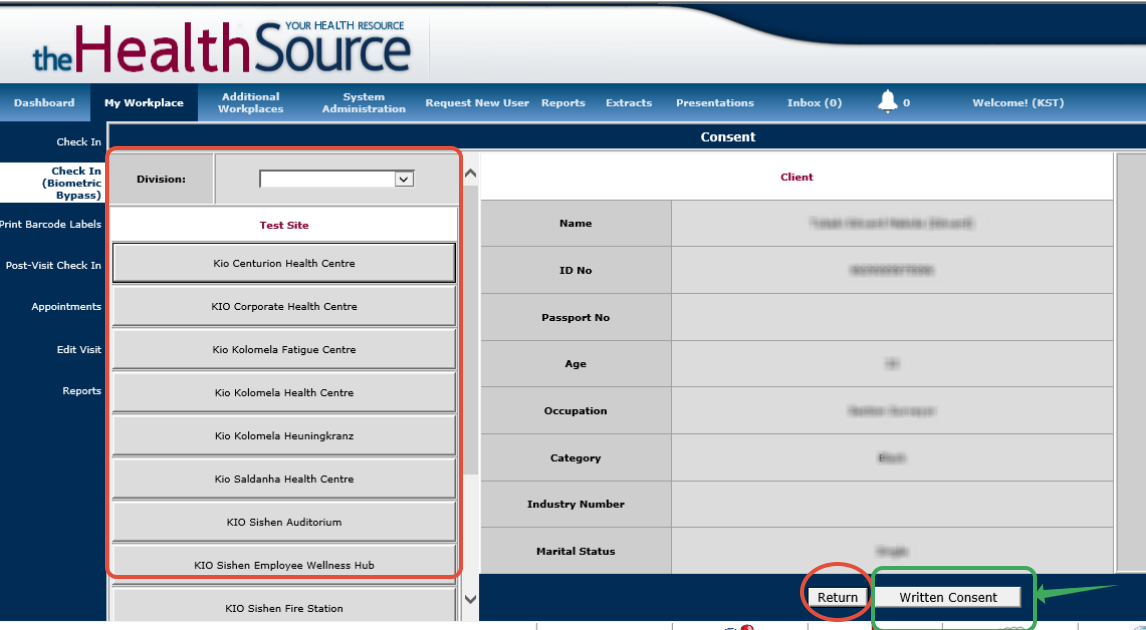Choose Kio Centurion Health Centre

point(284,263)
